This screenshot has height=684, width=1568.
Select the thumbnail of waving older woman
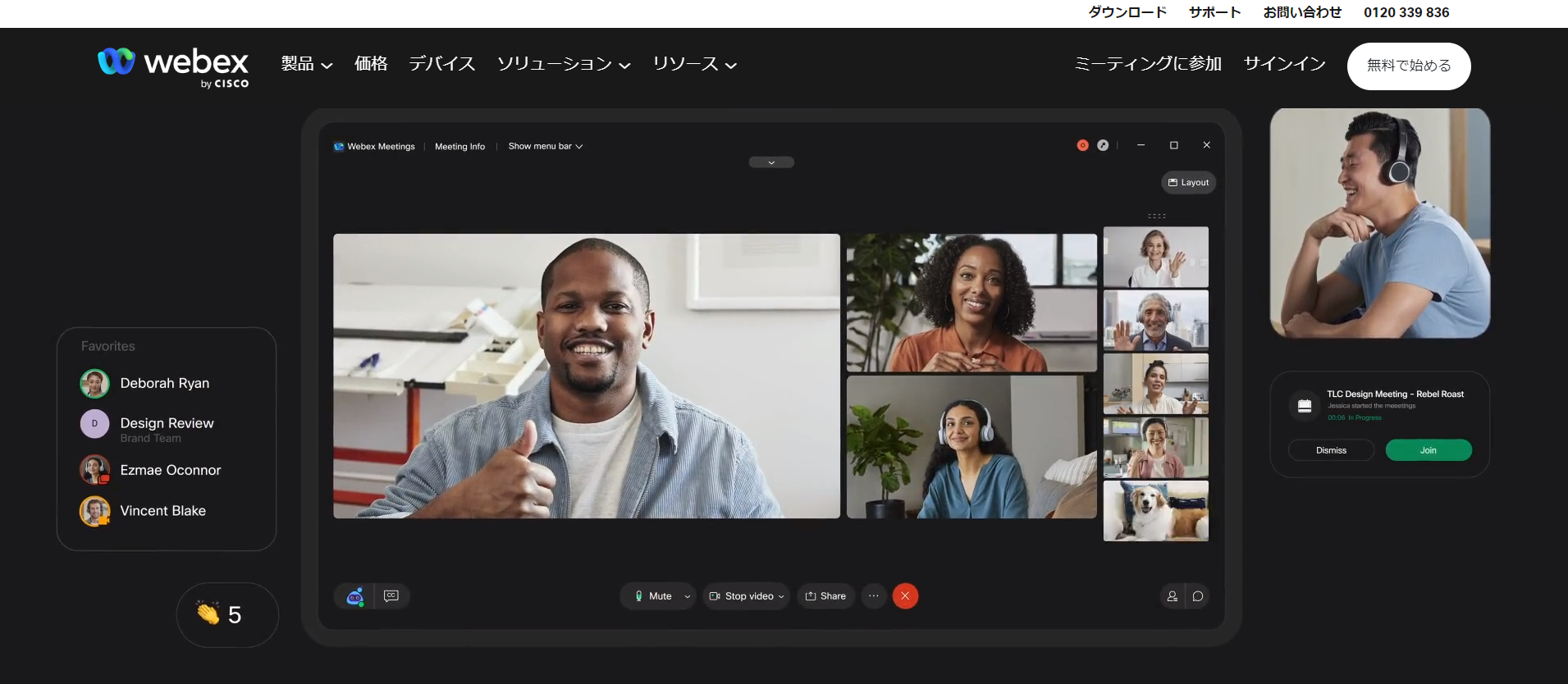1156,257
